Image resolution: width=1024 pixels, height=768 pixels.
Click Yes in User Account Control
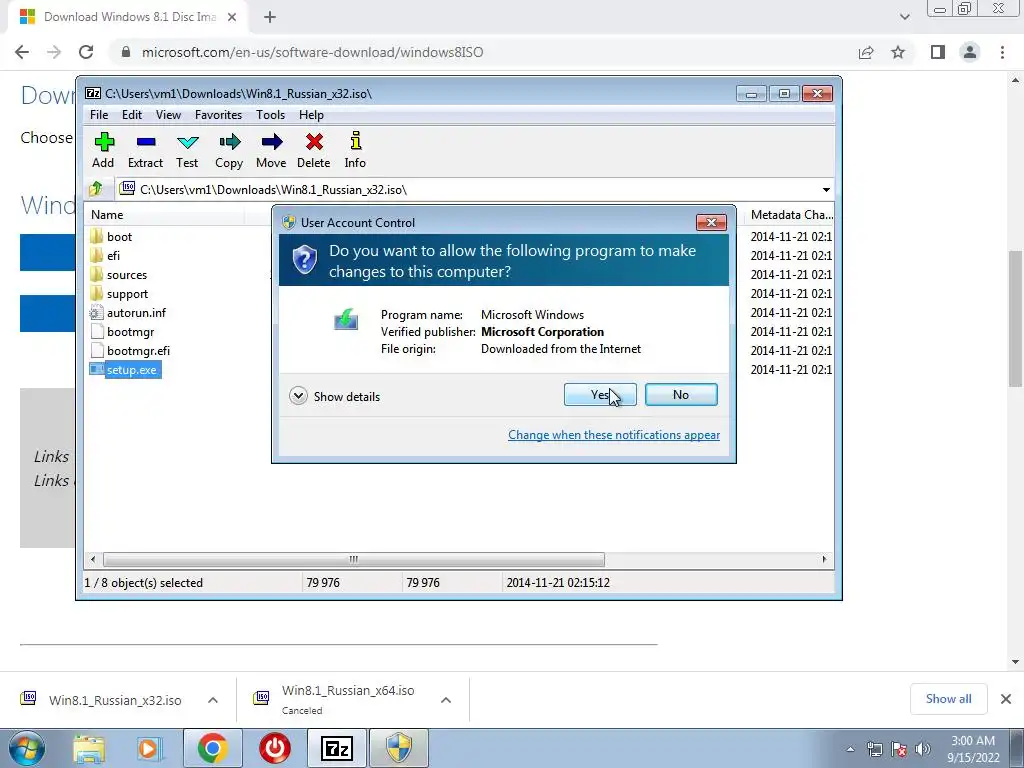coord(600,394)
